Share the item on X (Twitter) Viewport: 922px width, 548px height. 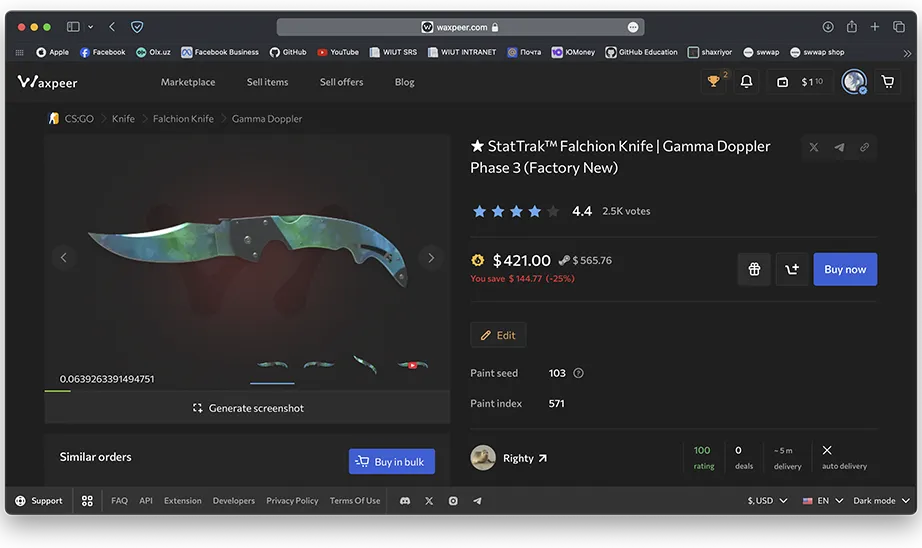[814, 148]
